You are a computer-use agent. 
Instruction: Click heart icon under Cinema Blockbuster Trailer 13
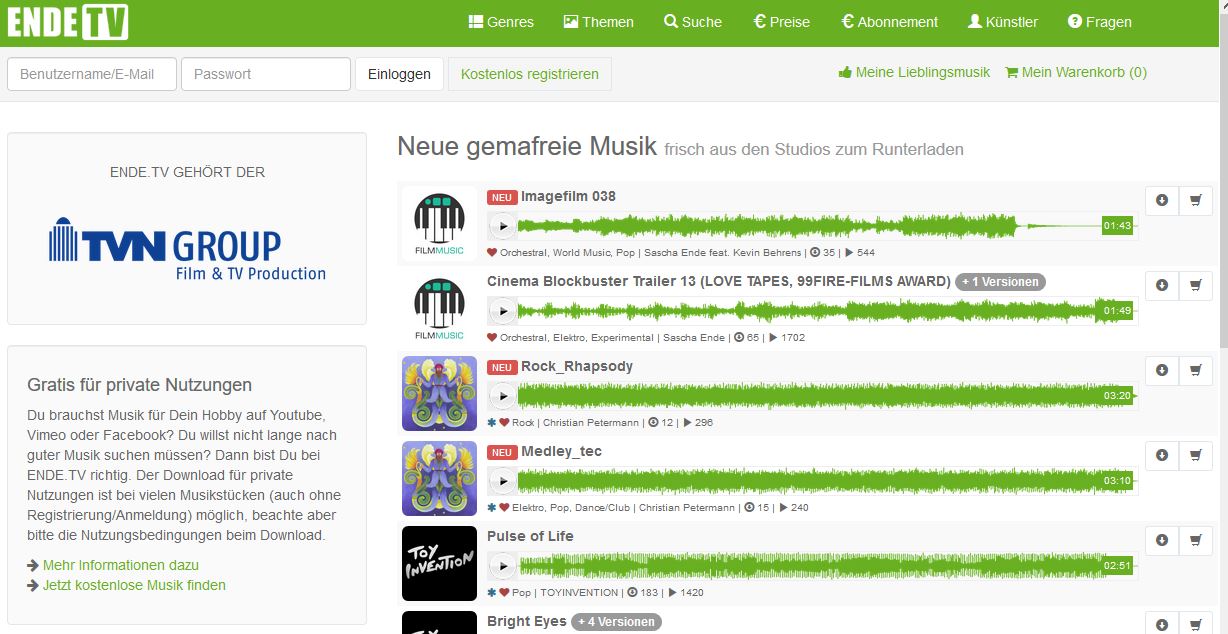[x=492, y=338]
